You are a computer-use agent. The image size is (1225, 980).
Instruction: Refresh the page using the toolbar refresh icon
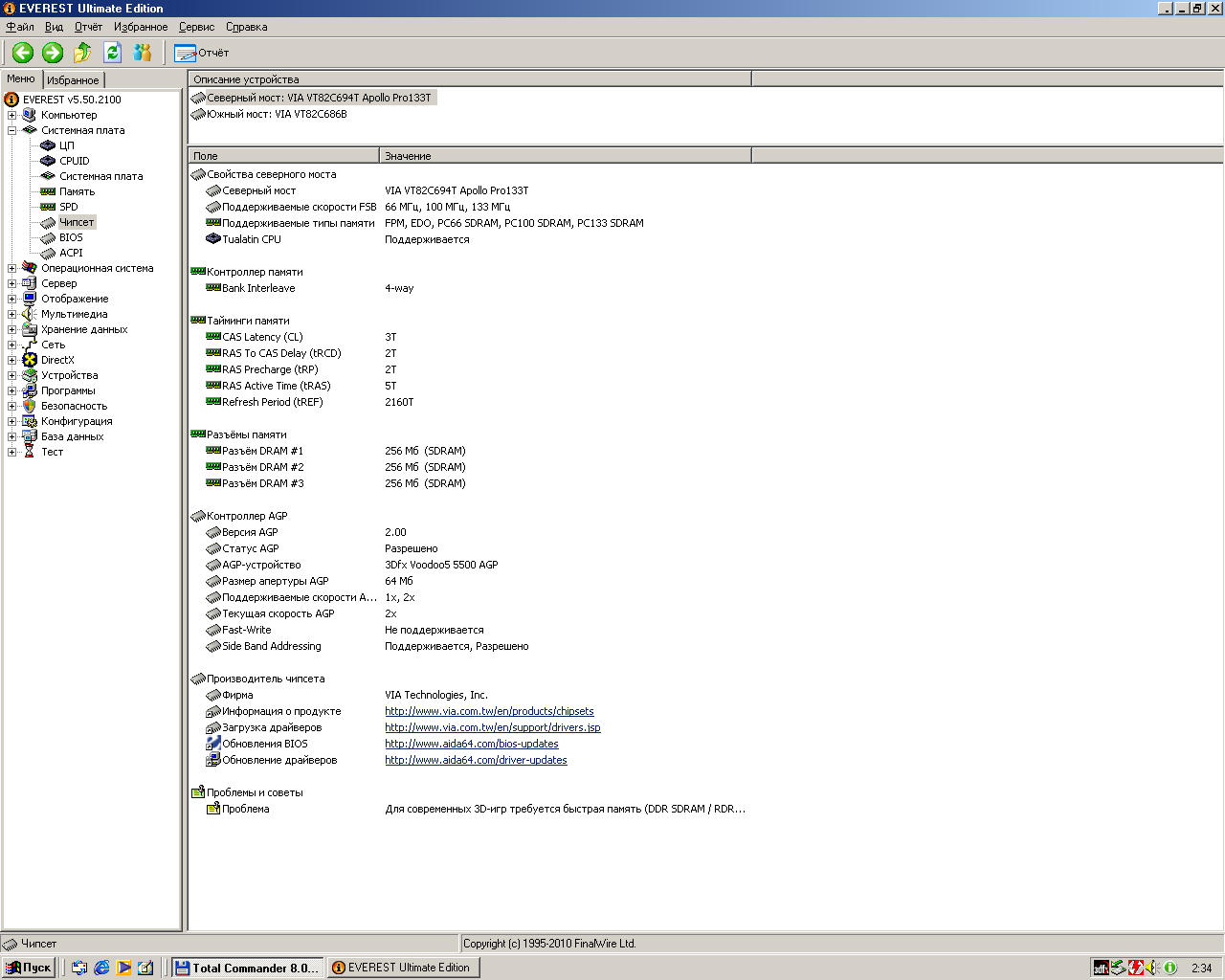click(x=112, y=53)
